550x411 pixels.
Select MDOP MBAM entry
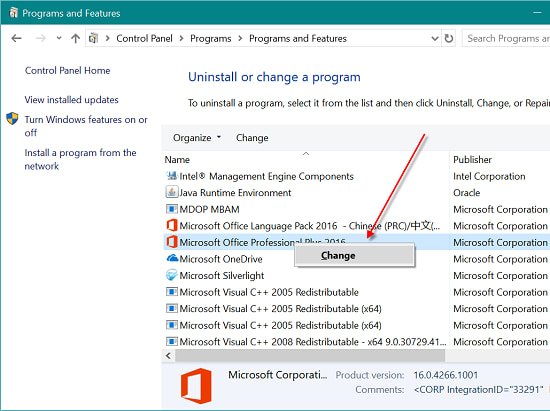pyautogui.click(x=209, y=209)
